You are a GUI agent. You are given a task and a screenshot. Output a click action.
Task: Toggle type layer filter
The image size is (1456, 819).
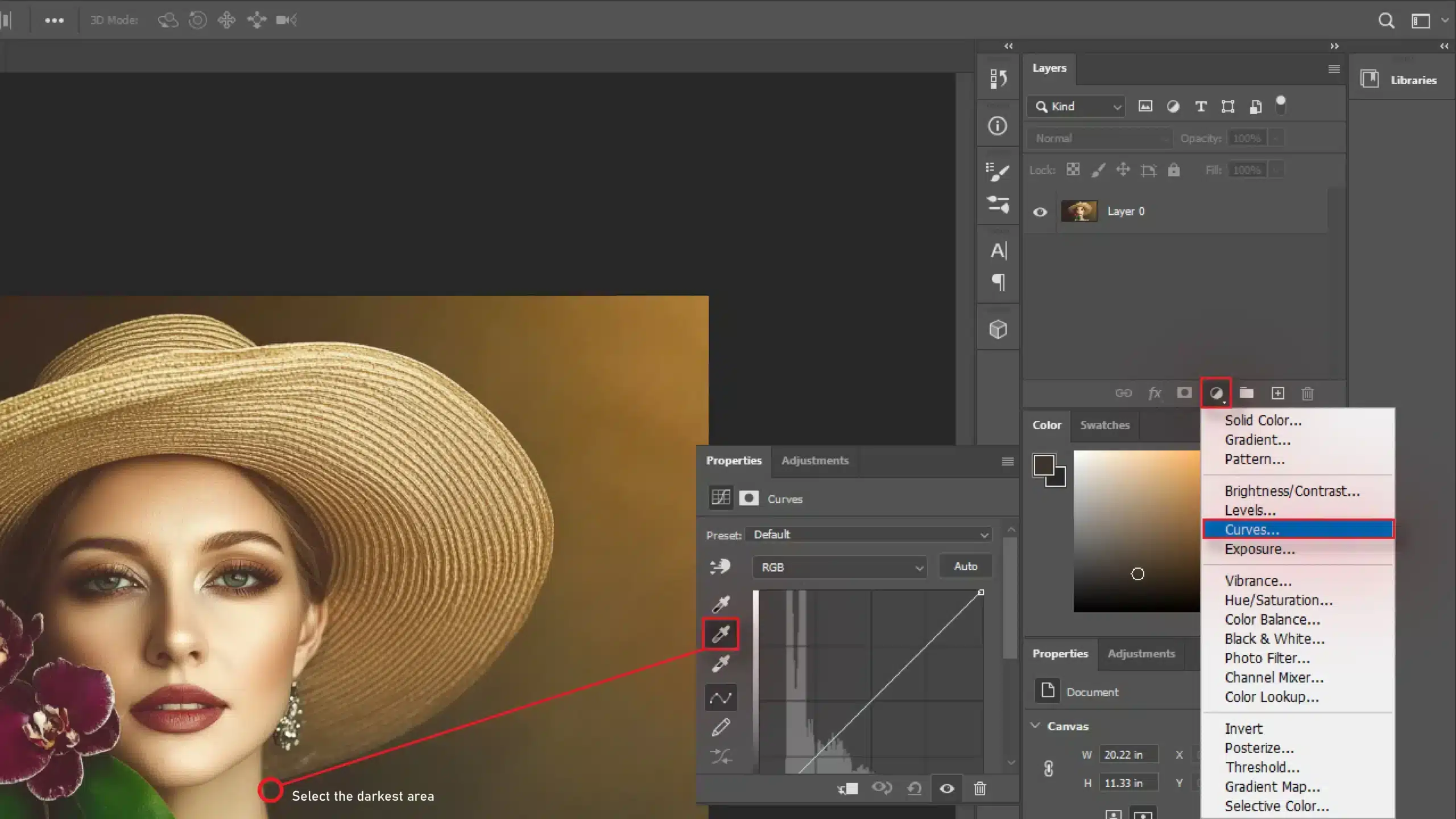coord(1201,106)
